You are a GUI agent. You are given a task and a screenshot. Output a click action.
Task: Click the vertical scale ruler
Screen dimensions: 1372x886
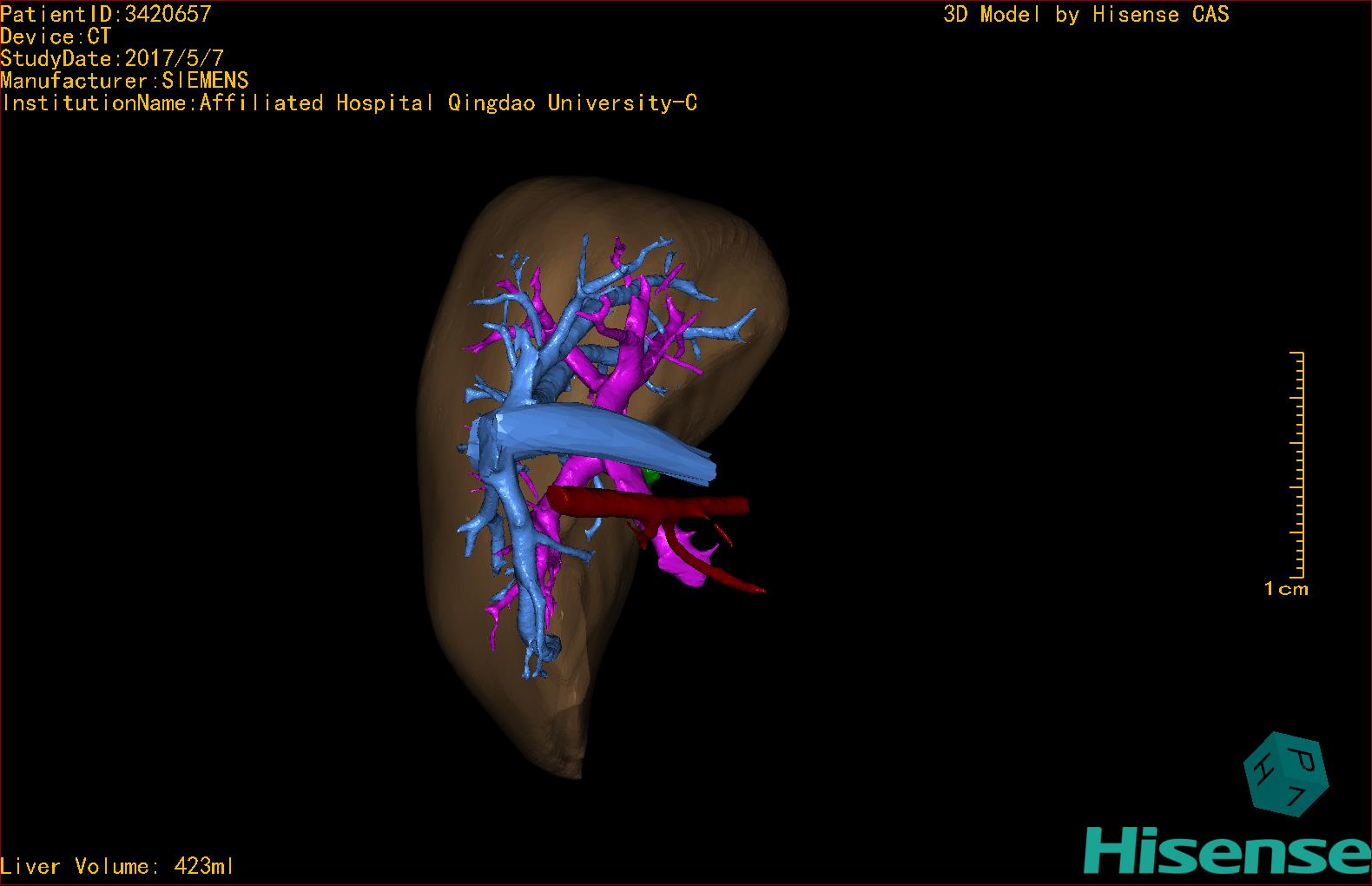[1297, 465]
